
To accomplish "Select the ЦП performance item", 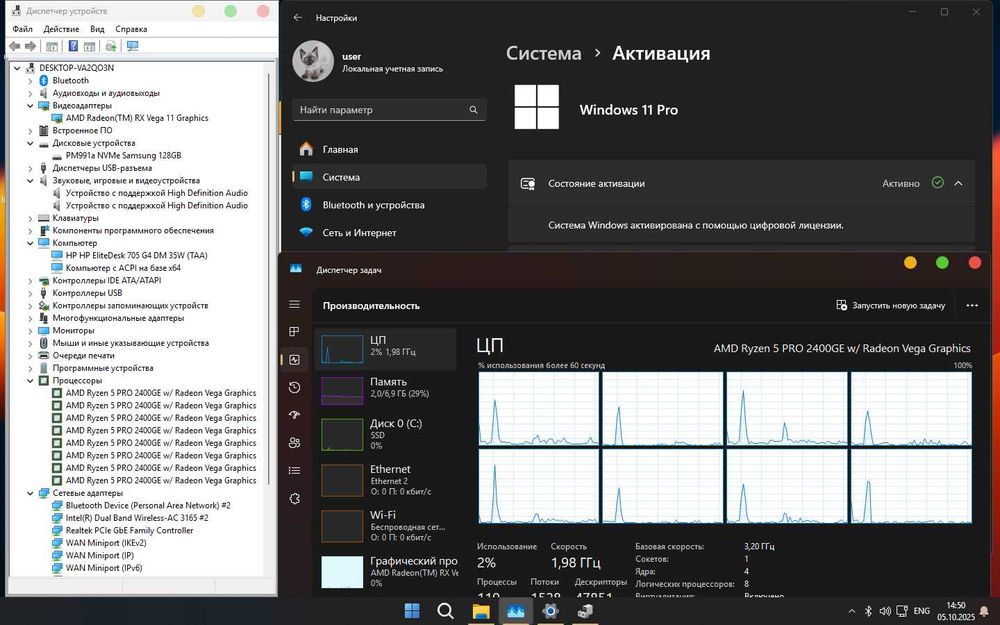I will 386,349.
